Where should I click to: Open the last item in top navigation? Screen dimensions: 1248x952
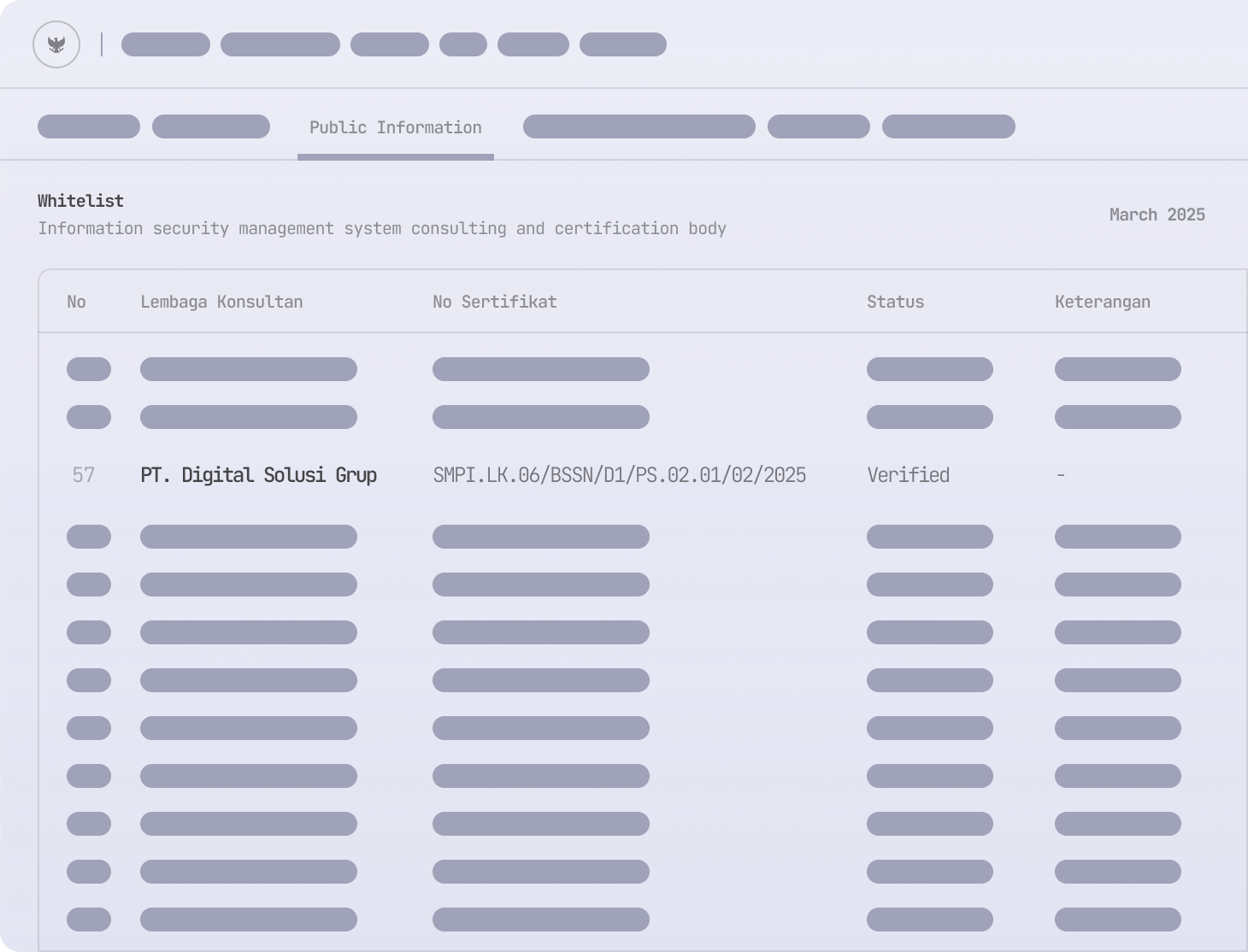pyautogui.click(x=622, y=44)
